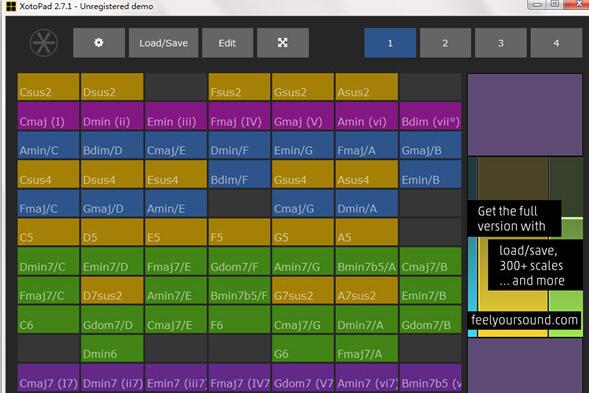
Task: Play the Dmin6 chord pad
Action: (112, 349)
